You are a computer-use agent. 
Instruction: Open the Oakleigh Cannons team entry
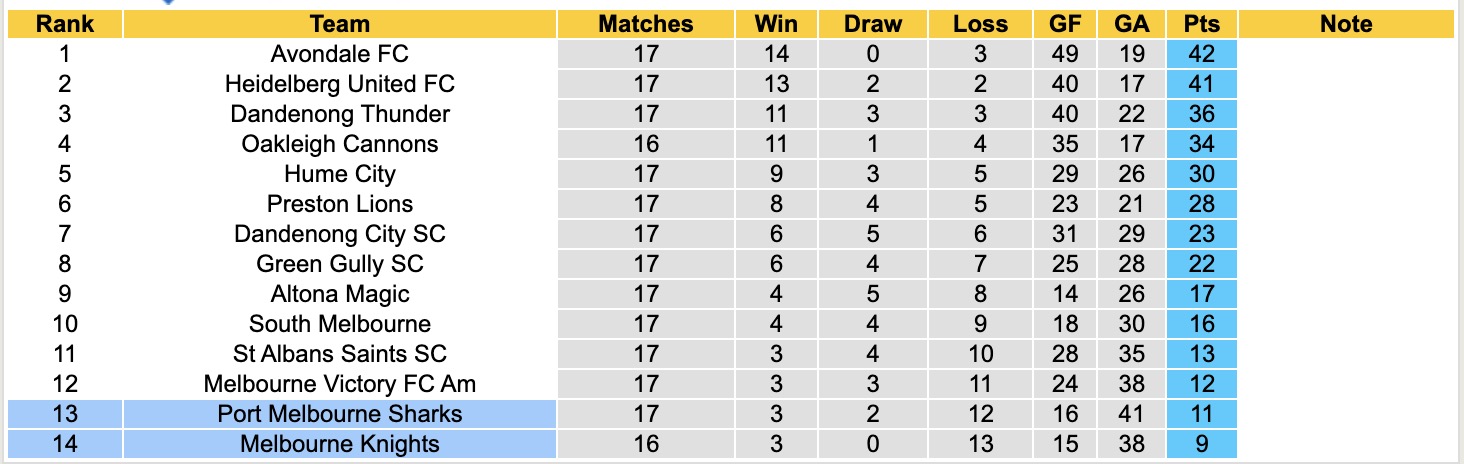(x=339, y=144)
